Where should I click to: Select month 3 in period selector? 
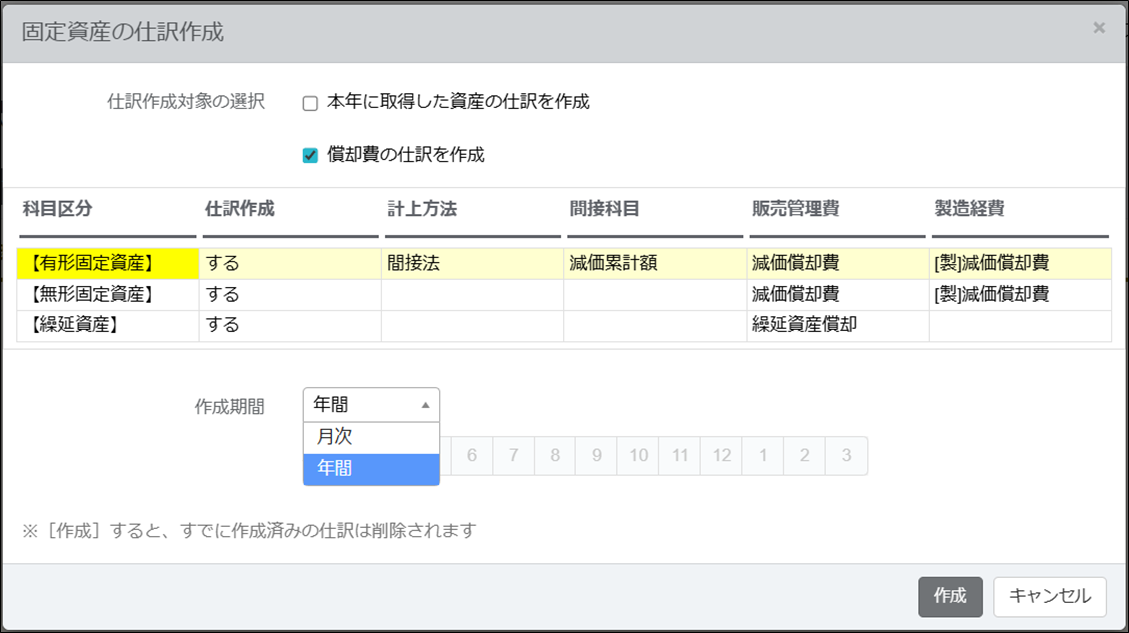[846, 456]
